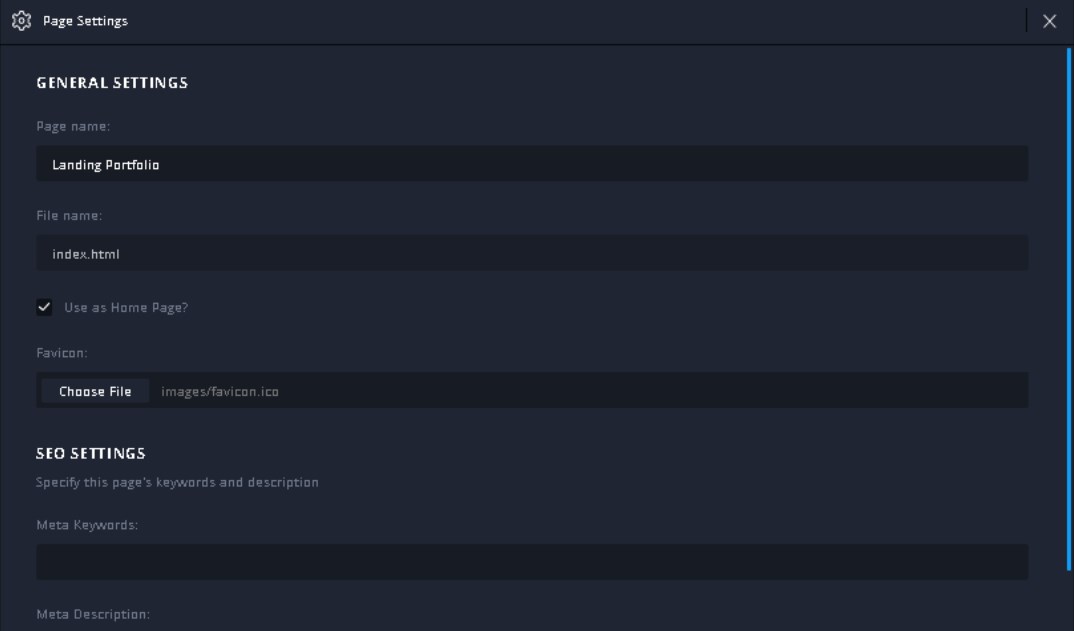Viewport: 1074px width, 631px height.
Task: Click the 'Page name:' field label
Action: pyautogui.click(x=73, y=127)
